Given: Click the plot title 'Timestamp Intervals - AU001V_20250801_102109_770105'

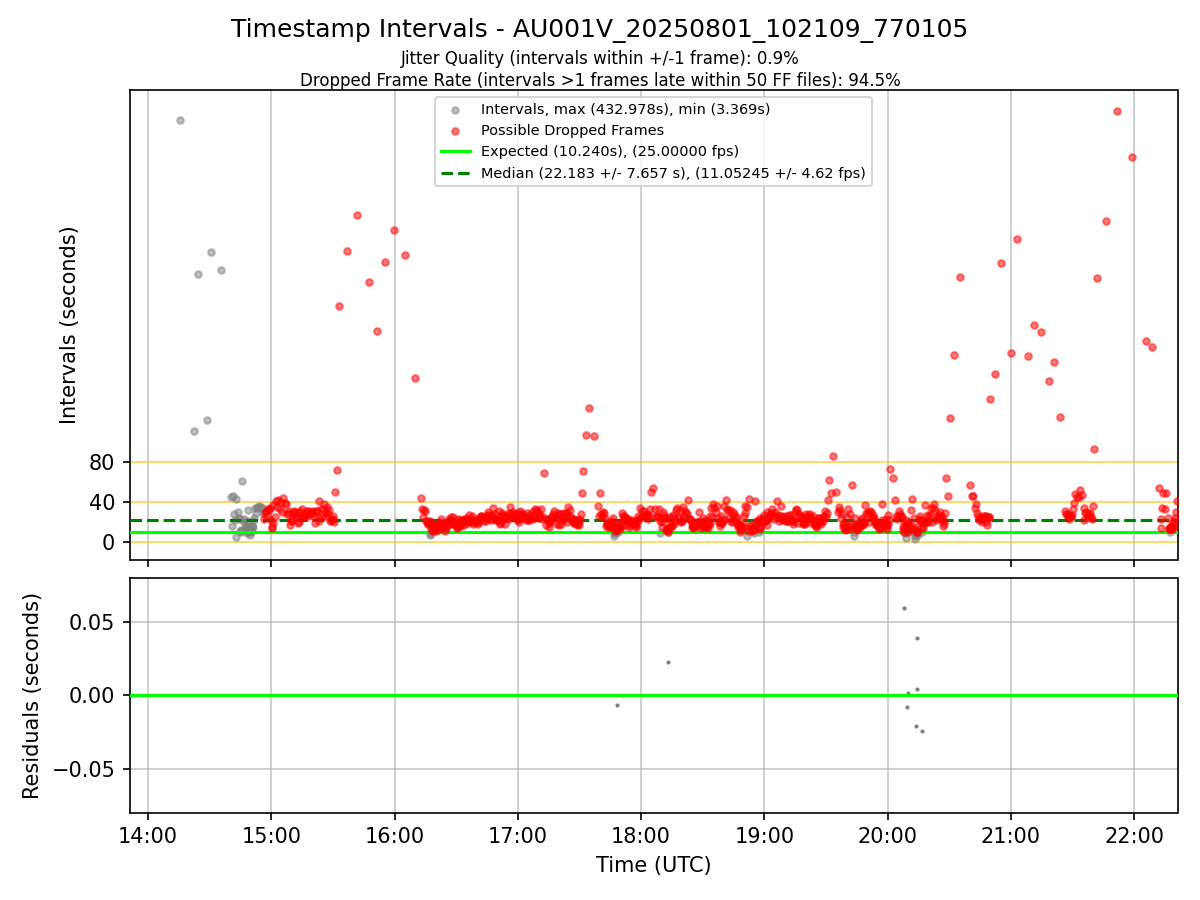Looking at the screenshot, I should 599,29.
